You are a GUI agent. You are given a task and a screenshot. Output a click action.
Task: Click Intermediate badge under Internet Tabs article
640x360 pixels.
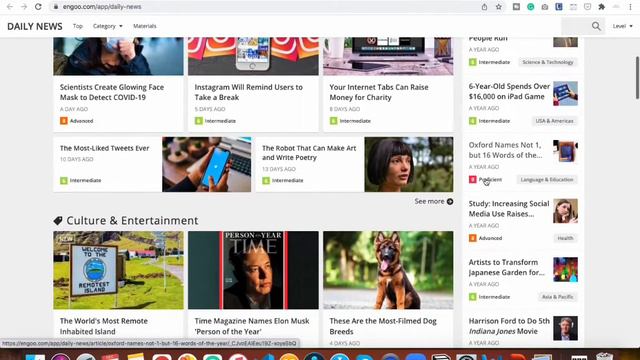coord(350,121)
